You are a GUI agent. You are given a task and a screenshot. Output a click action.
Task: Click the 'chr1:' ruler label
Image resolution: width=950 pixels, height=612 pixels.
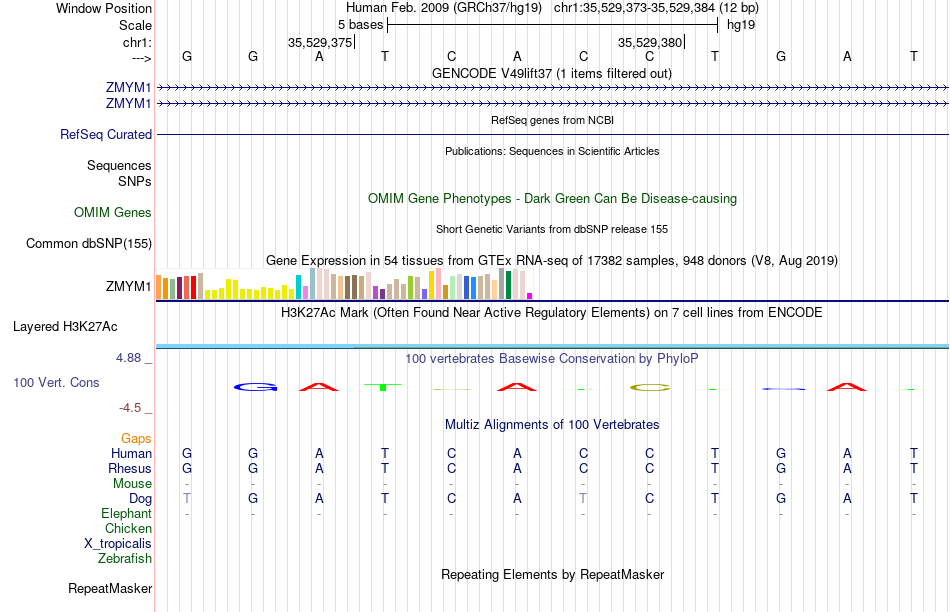pos(137,42)
